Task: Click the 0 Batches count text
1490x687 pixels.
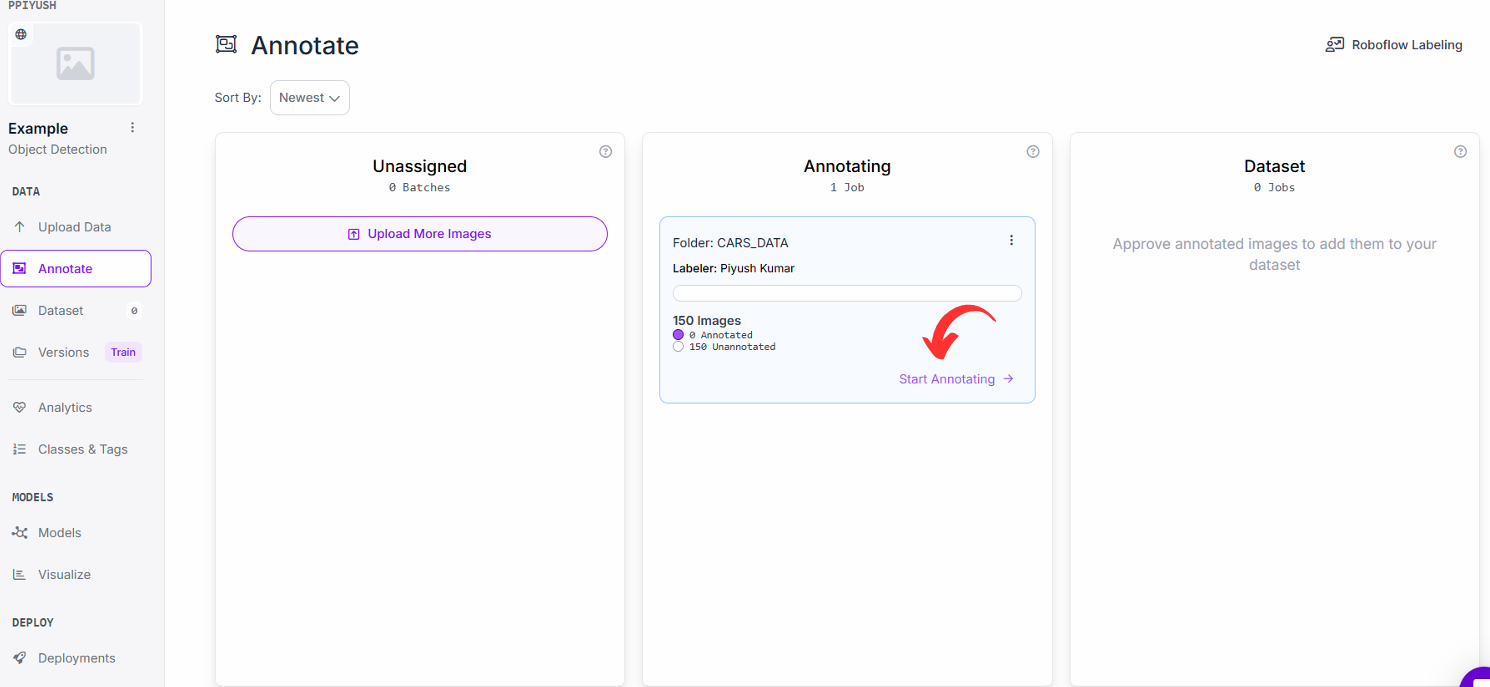Action: pyautogui.click(x=420, y=187)
